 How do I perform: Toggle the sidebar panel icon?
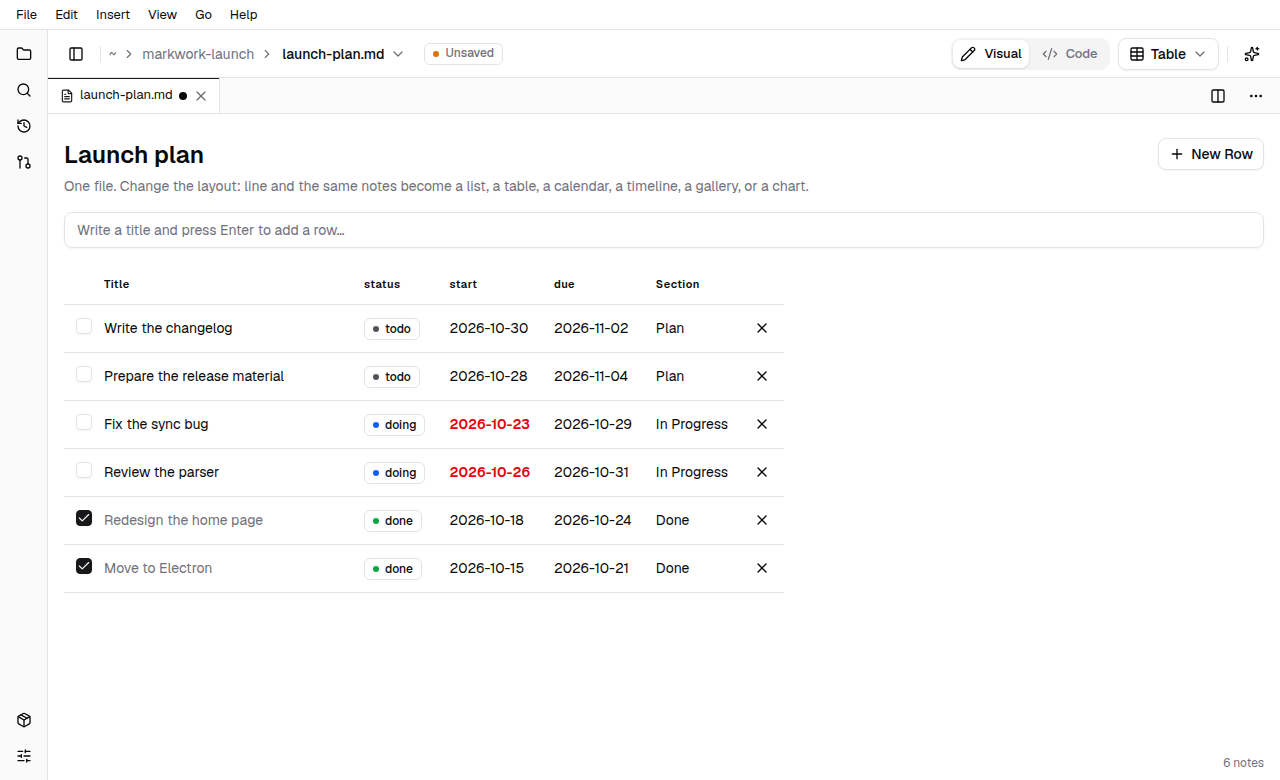point(76,54)
